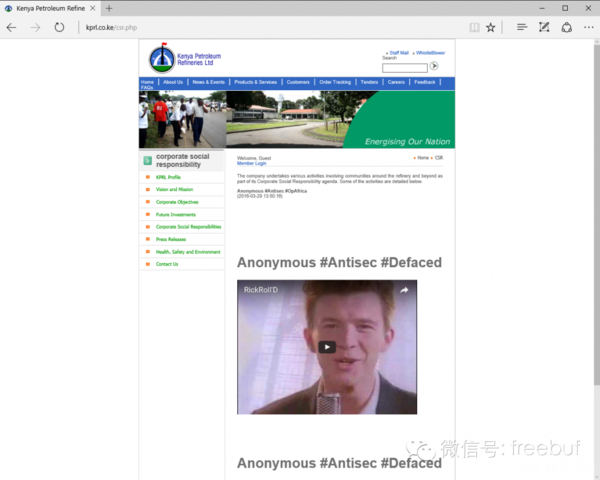600x480 pixels.
Task: Open the WhistleBlower link
Action: pos(430,53)
